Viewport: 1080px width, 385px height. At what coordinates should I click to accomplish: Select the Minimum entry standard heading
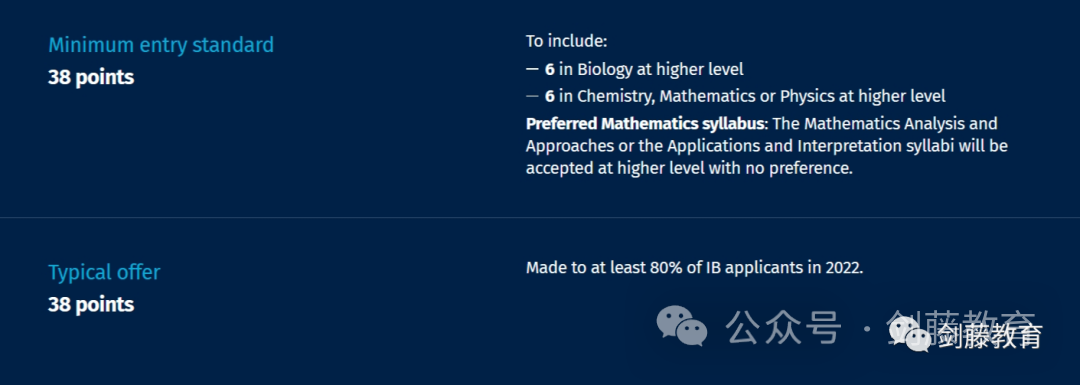(x=160, y=45)
